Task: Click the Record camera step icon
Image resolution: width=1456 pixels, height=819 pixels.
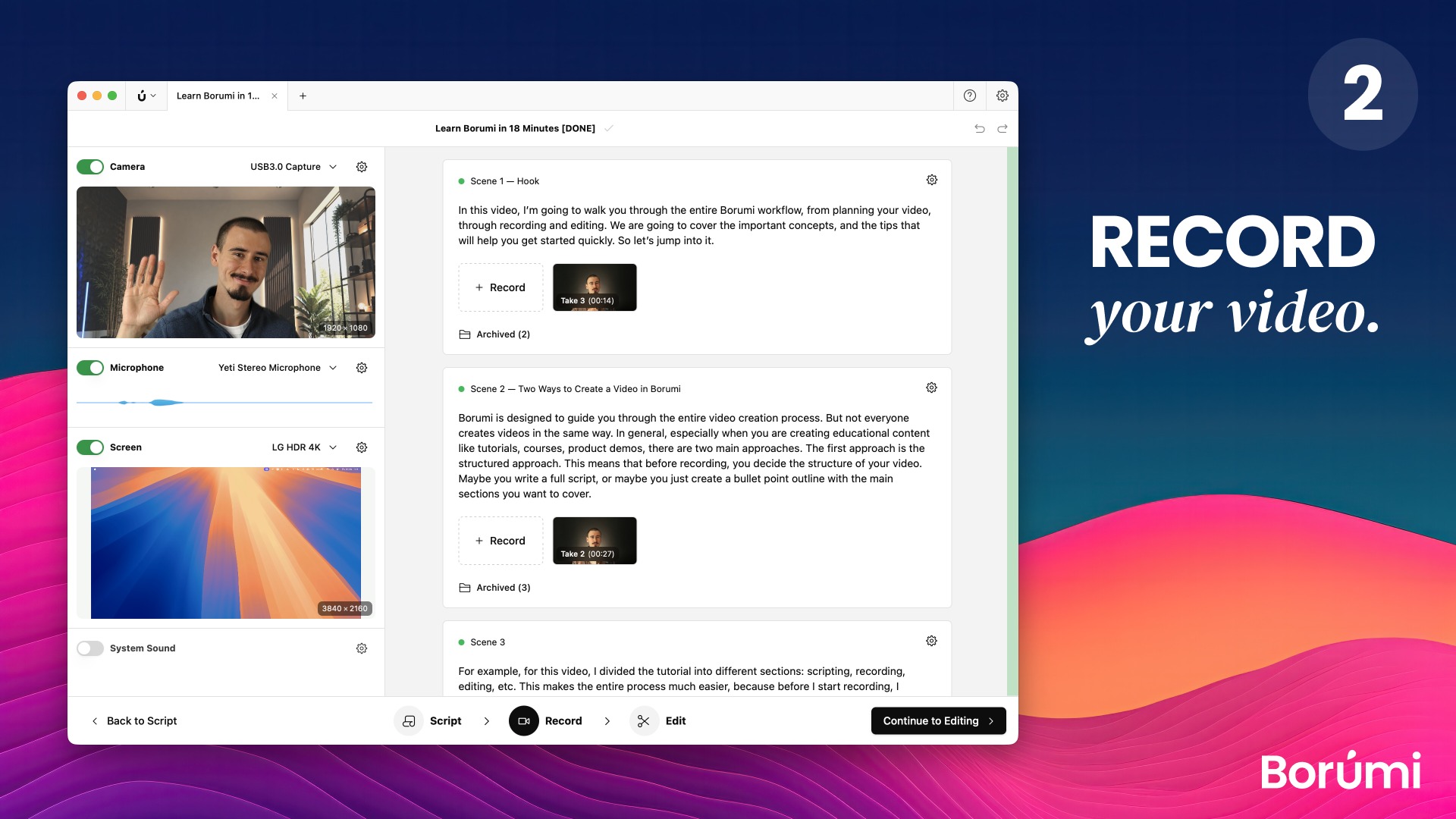Action: (x=524, y=721)
